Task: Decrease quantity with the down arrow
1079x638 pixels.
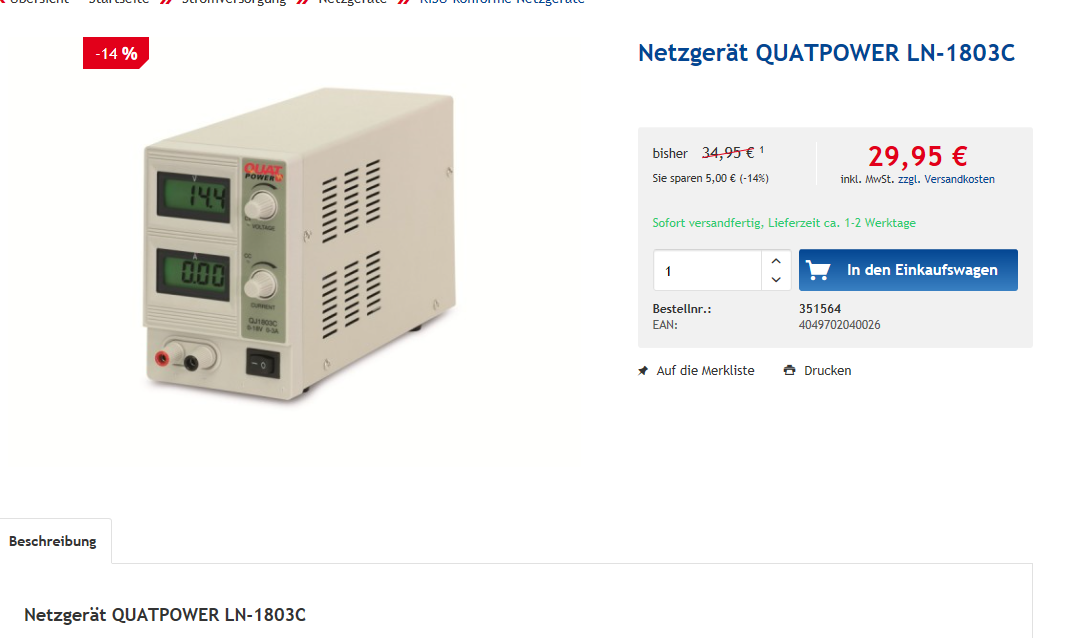Action: [776, 279]
